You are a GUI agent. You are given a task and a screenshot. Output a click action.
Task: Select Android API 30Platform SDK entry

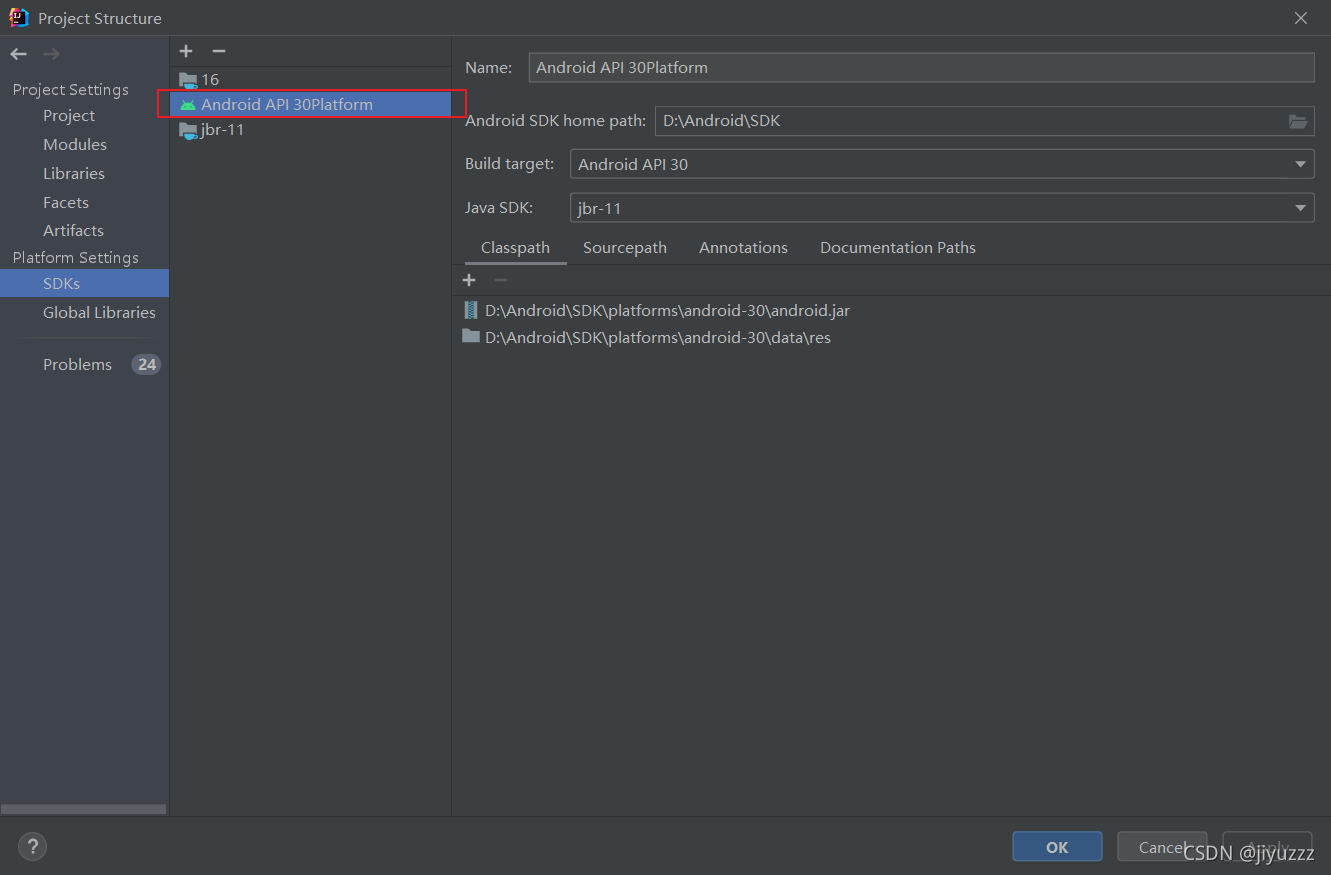pyautogui.click(x=311, y=104)
